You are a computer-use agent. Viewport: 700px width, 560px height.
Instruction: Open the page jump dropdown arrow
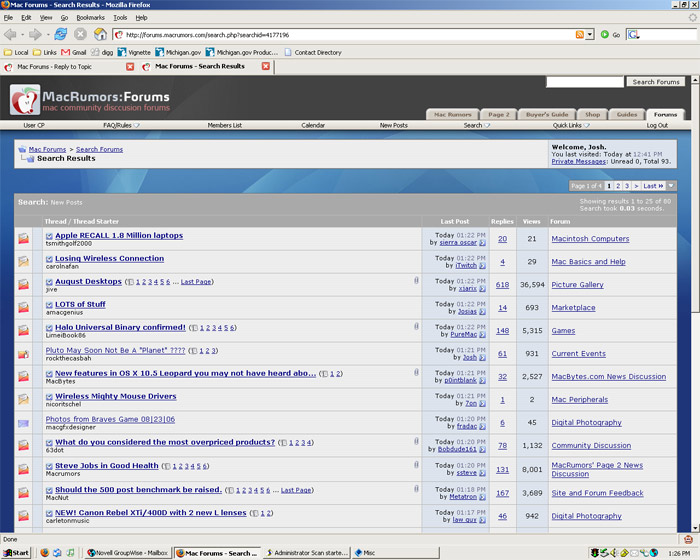(671, 186)
